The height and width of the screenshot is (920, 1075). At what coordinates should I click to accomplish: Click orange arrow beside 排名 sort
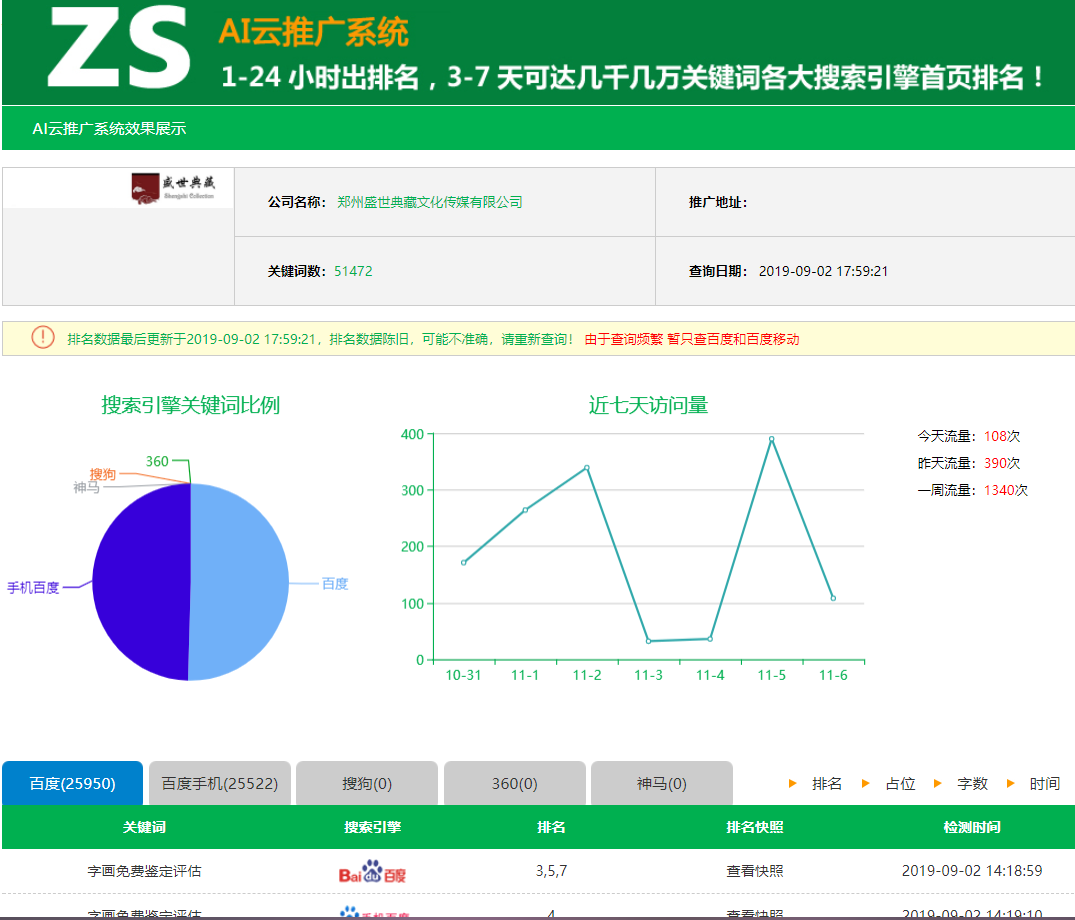[793, 784]
